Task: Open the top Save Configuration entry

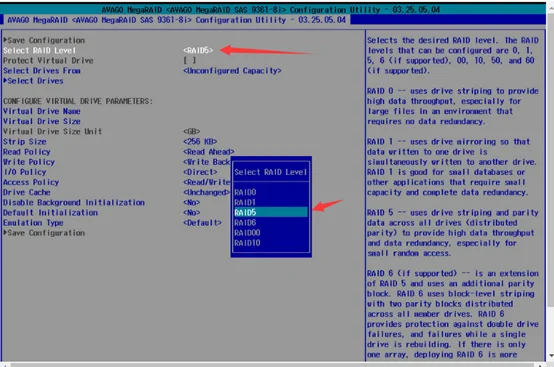Action: click(x=44, y=40)
